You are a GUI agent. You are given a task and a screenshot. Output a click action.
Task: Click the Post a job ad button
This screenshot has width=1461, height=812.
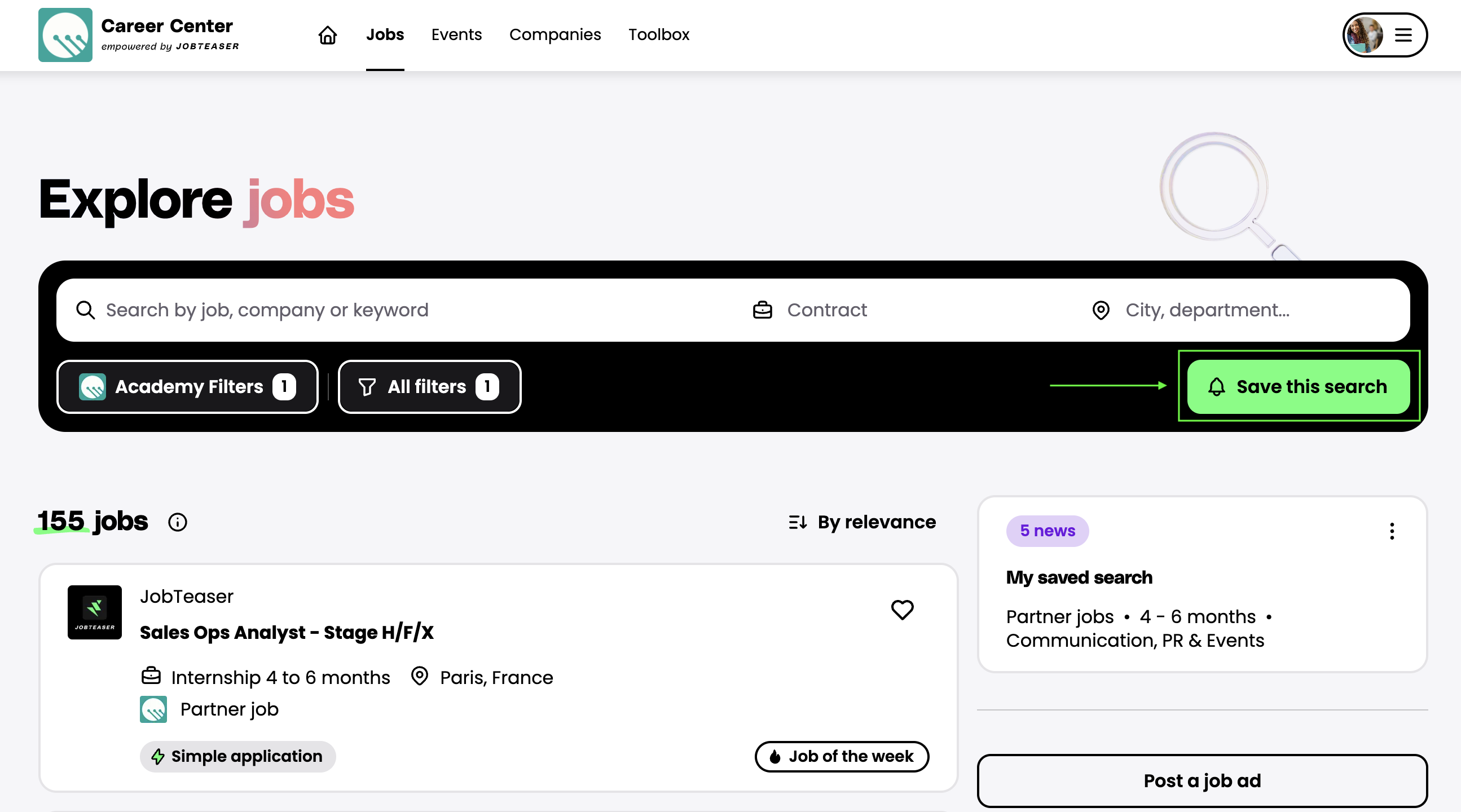[1202, 781]
